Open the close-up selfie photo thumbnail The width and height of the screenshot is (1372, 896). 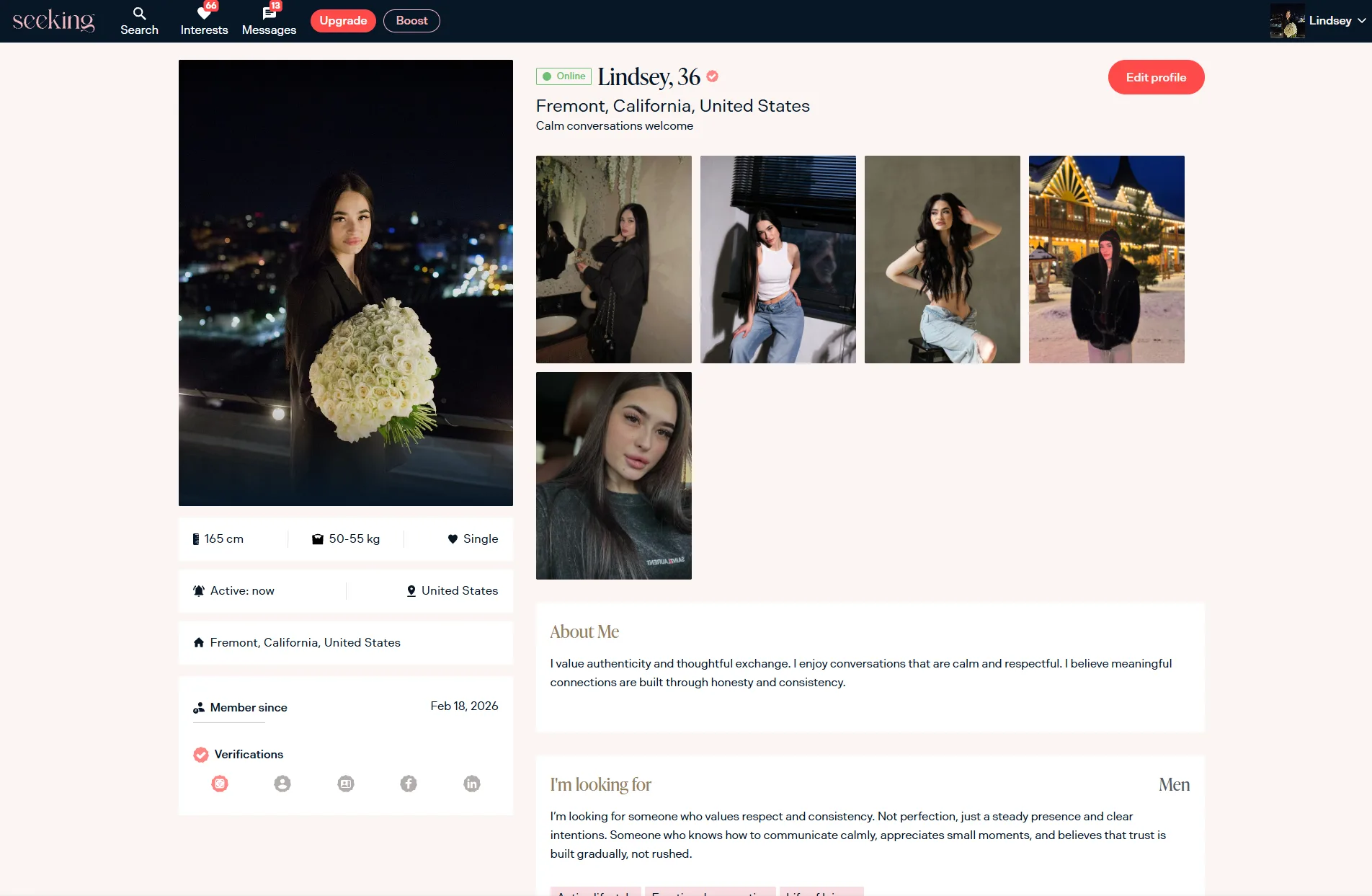pyautogui.click(x=614, y=476)
